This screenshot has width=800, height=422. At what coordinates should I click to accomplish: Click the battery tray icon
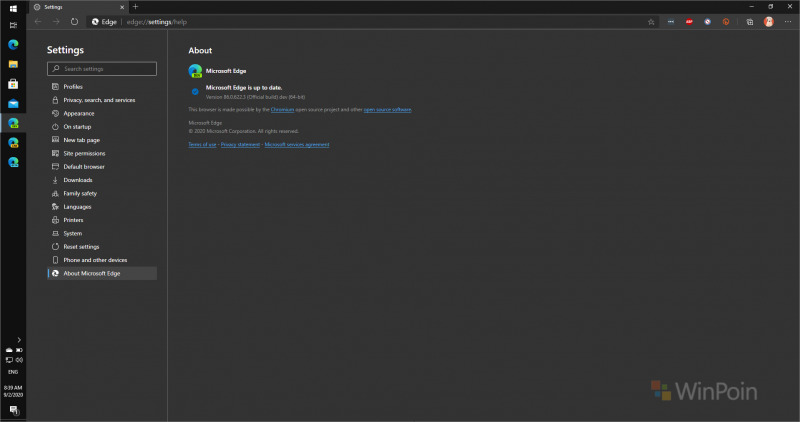[19, 350]
